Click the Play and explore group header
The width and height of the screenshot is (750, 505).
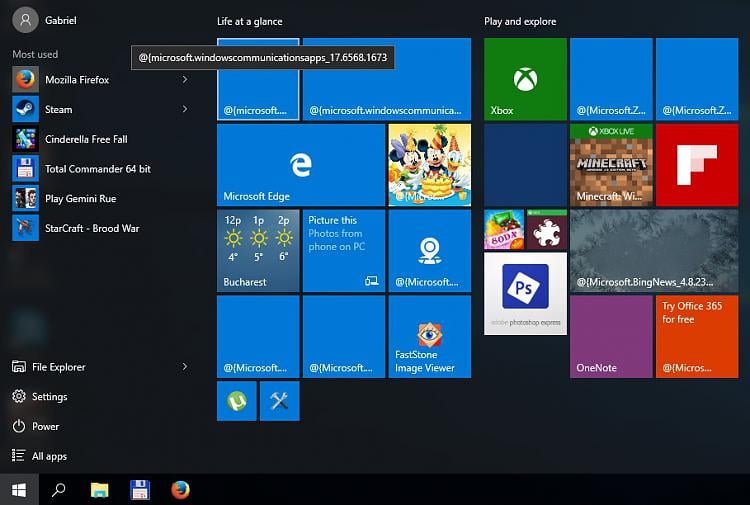point(520,22)
